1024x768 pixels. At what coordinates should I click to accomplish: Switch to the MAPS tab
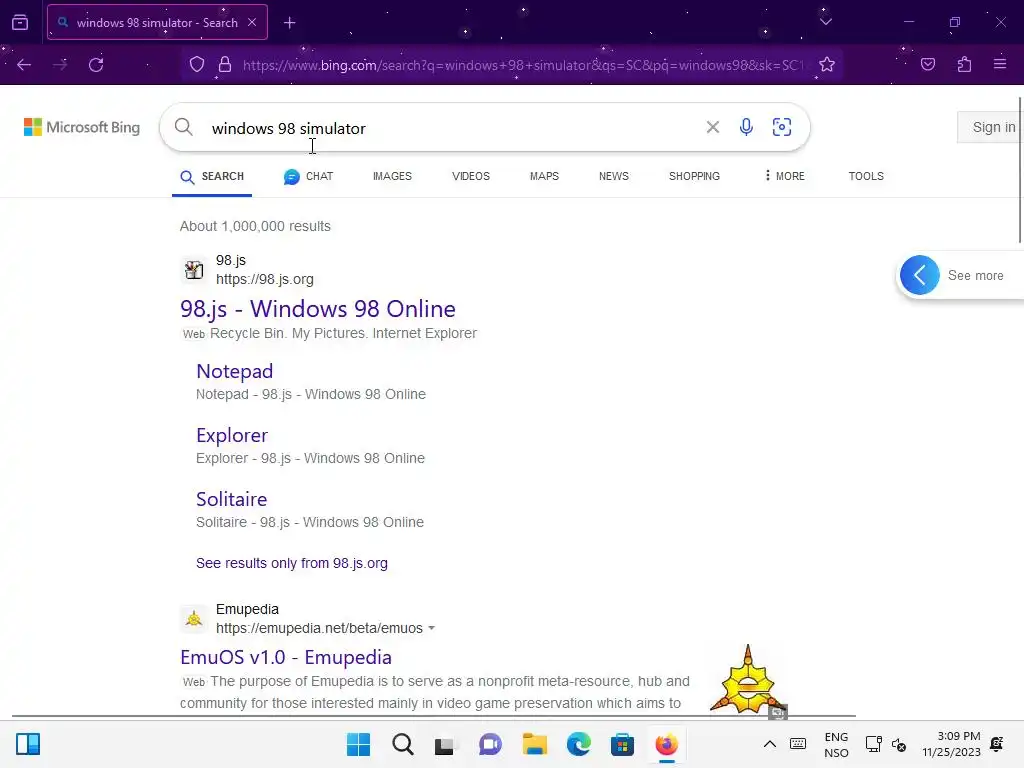(x=544, y=176)
